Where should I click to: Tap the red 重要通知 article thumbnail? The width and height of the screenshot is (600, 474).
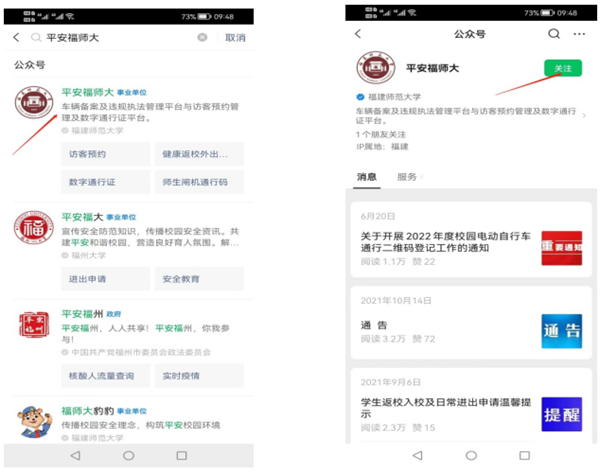point(562,248)
